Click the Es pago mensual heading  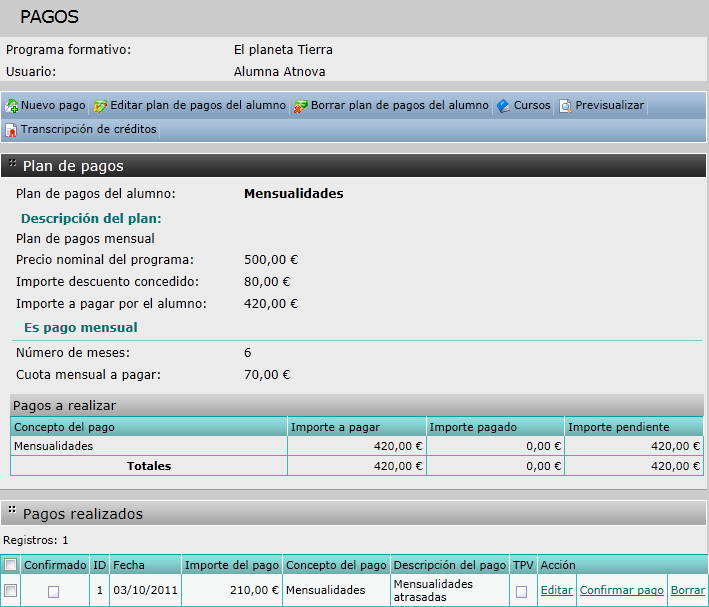(81, 327)
